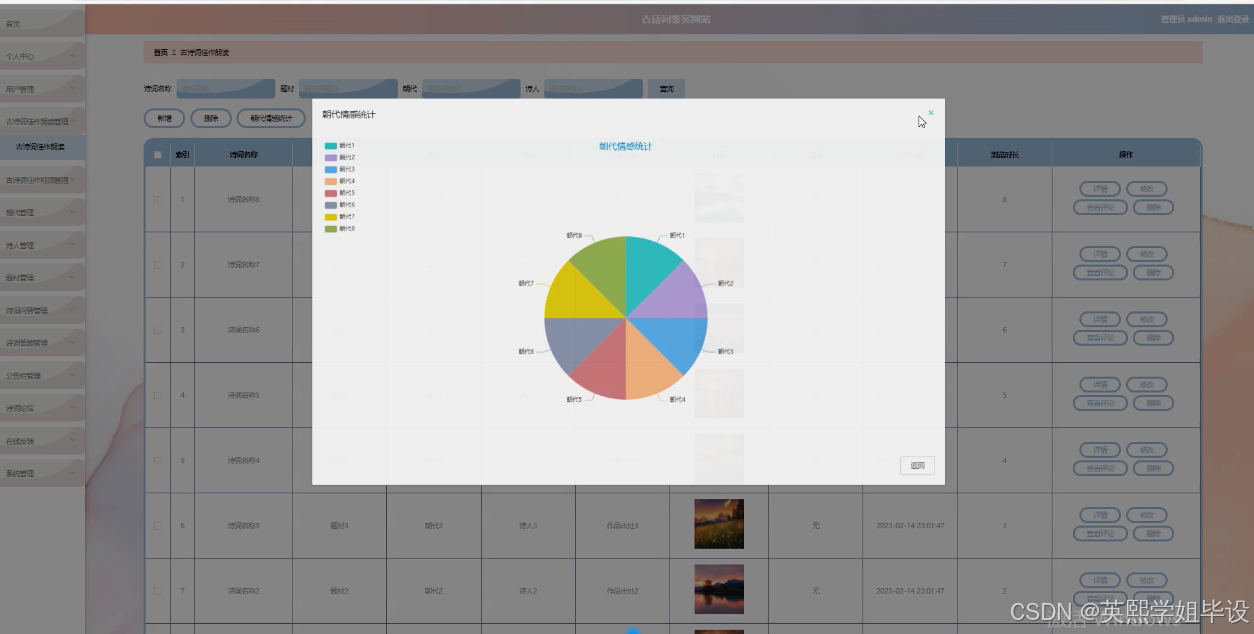
Task: Click the 新增 button
Action: click(164, 118)
